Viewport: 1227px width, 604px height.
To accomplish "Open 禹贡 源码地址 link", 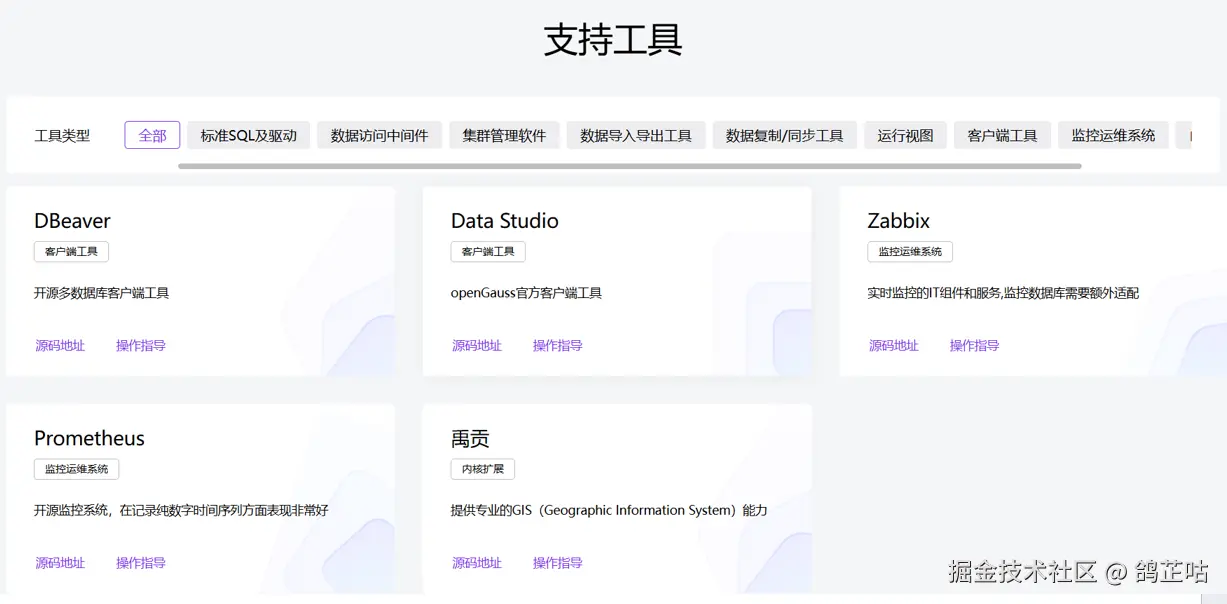I will 477,563.
